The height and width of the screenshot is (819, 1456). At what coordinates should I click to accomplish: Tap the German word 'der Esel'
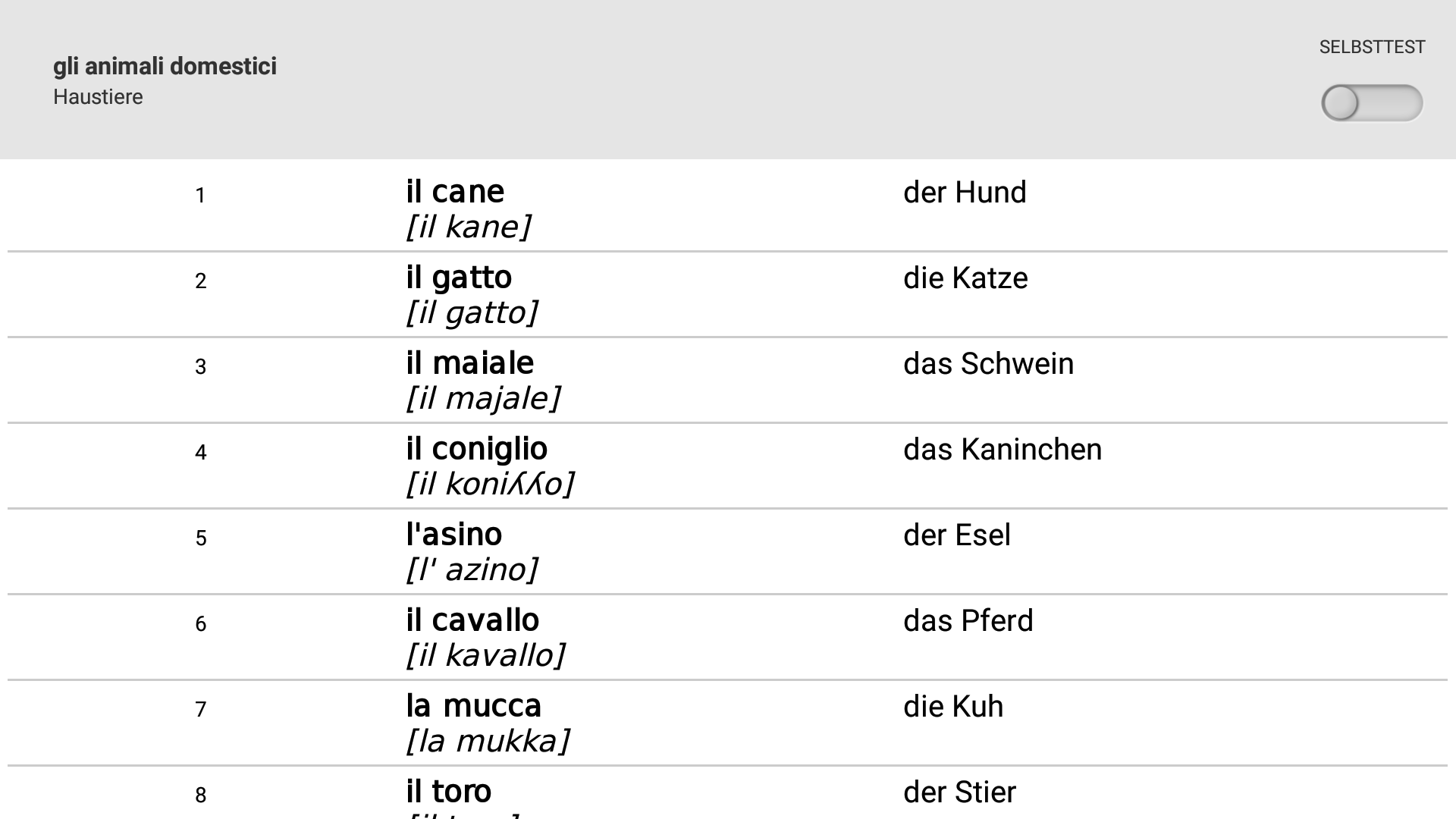pyautogui.click(x=956, y=535)
